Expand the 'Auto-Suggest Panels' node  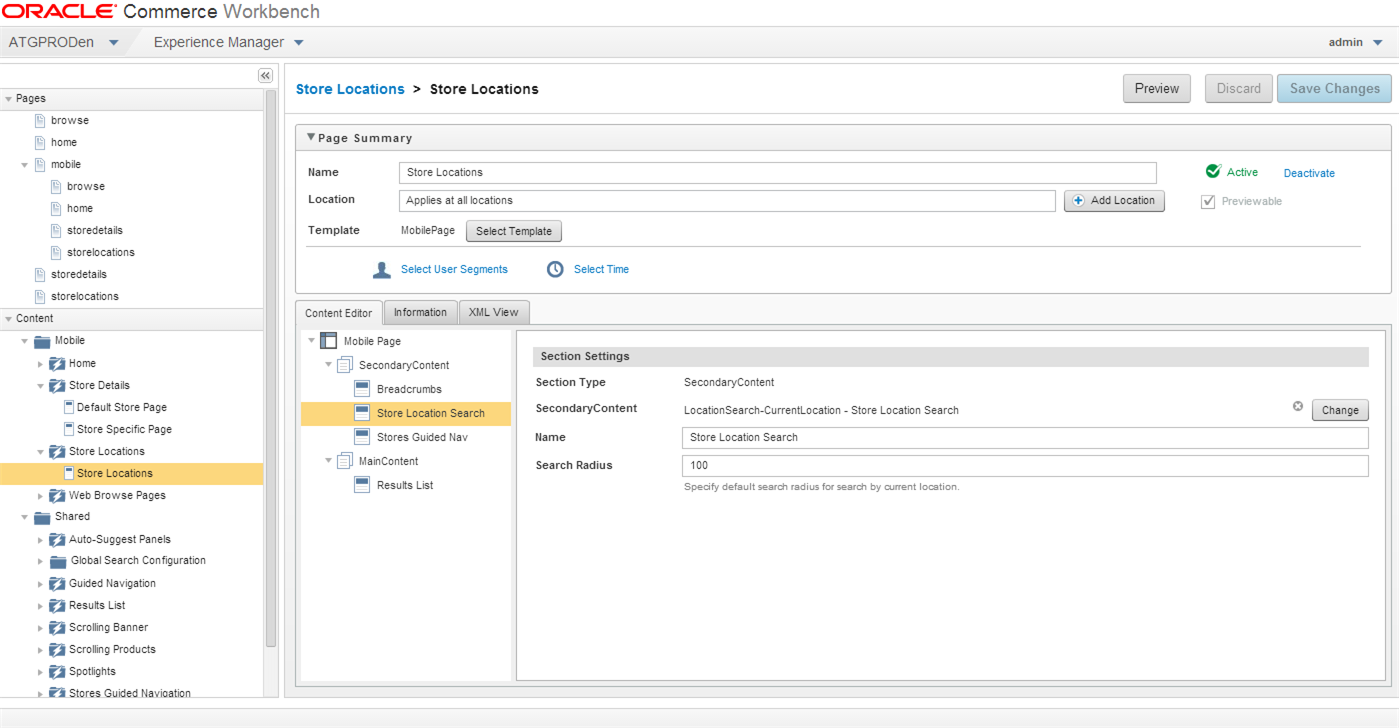pos(41,540)
